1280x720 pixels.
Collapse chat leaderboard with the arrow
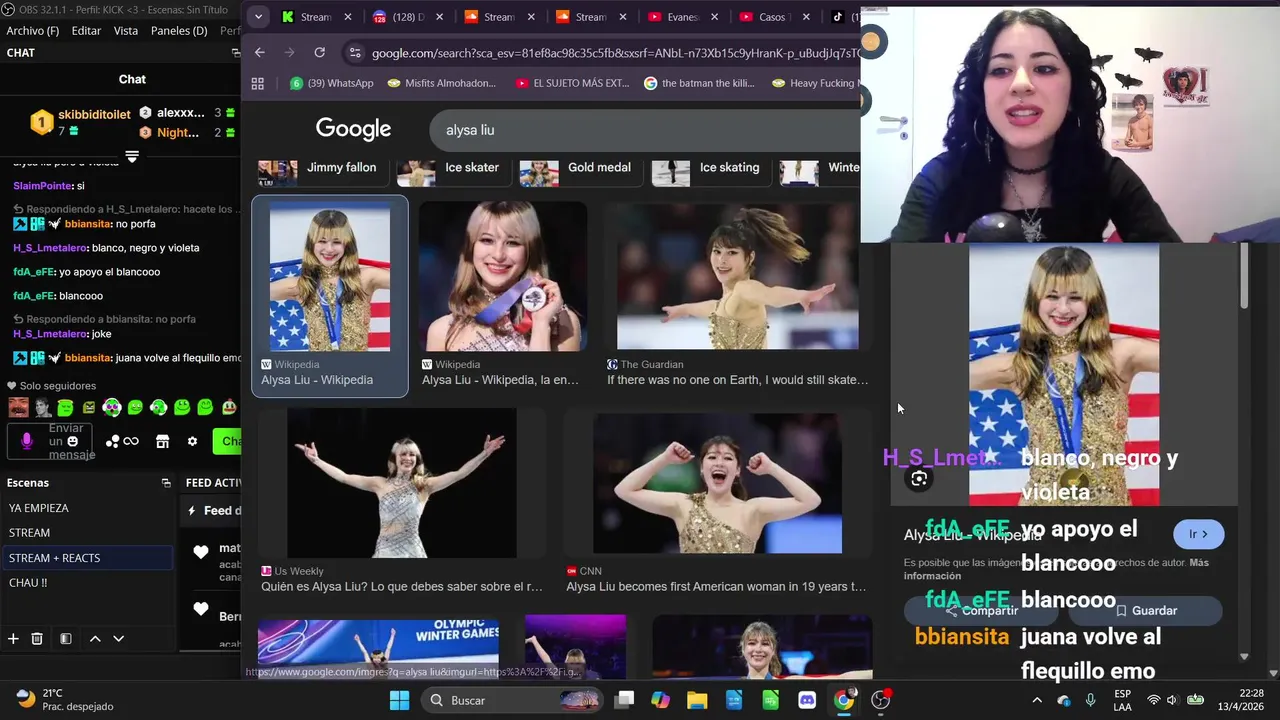pyautogui.click(x=132, y=157)
